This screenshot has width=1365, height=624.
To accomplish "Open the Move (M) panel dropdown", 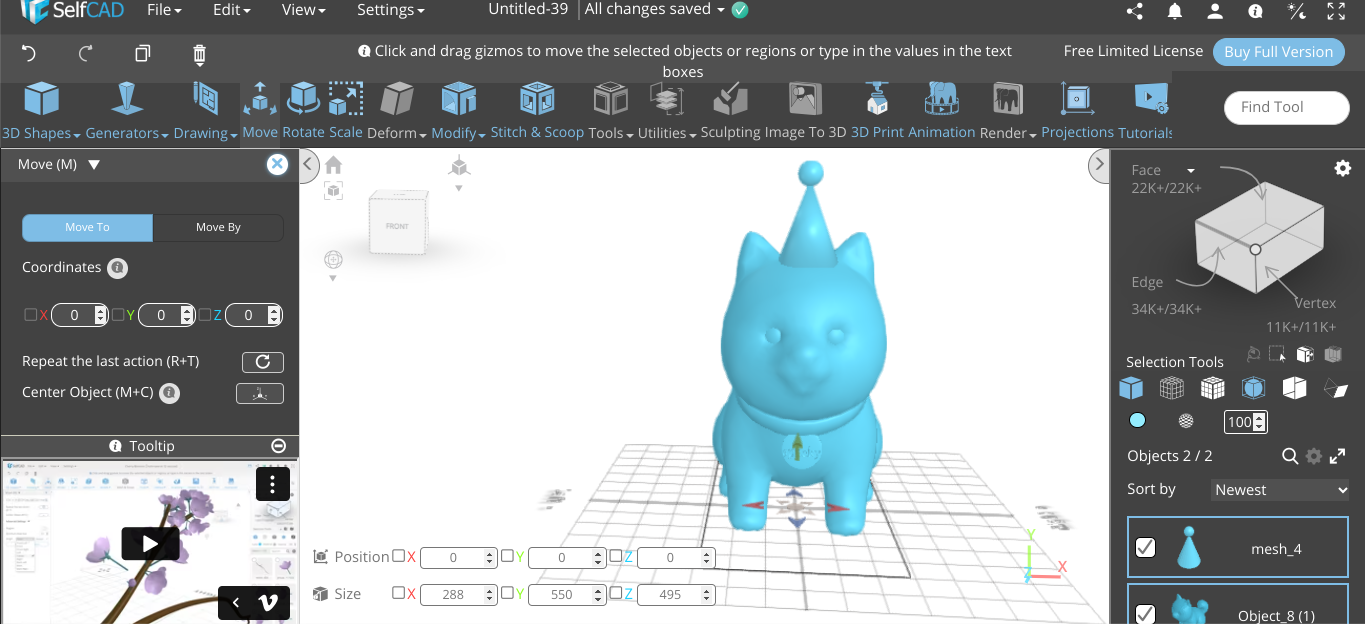I will [x=94, y=165].
